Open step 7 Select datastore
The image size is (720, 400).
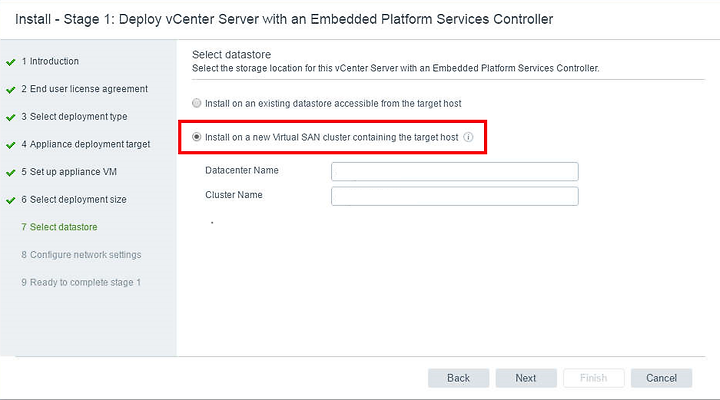pyautogui.click(x=59, y=227)
